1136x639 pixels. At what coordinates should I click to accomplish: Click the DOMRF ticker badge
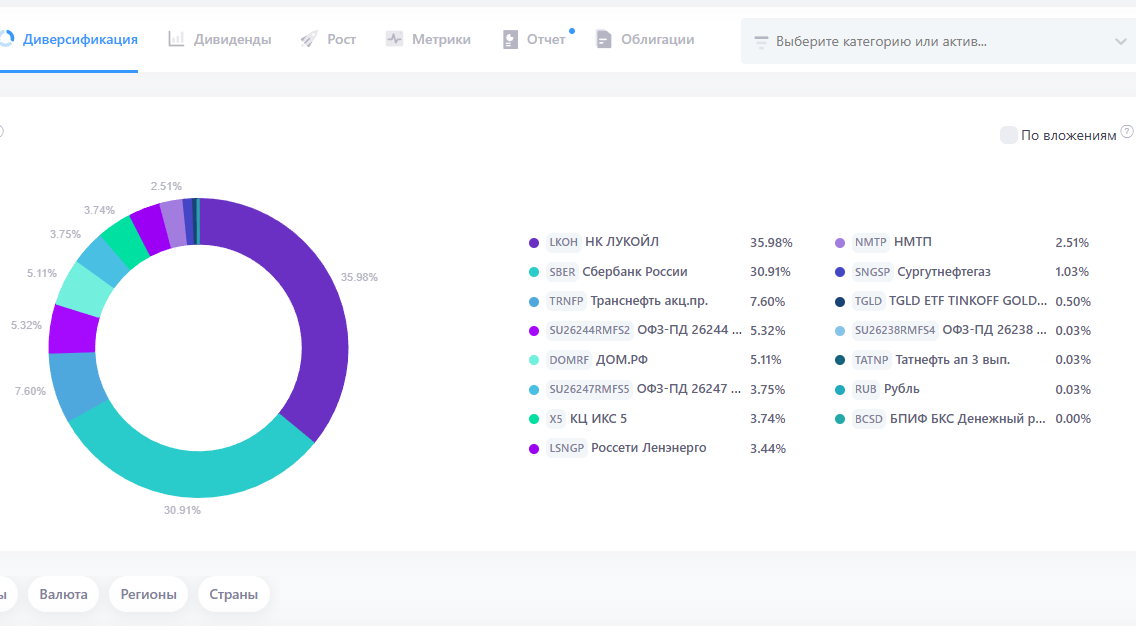coord(569,360)
